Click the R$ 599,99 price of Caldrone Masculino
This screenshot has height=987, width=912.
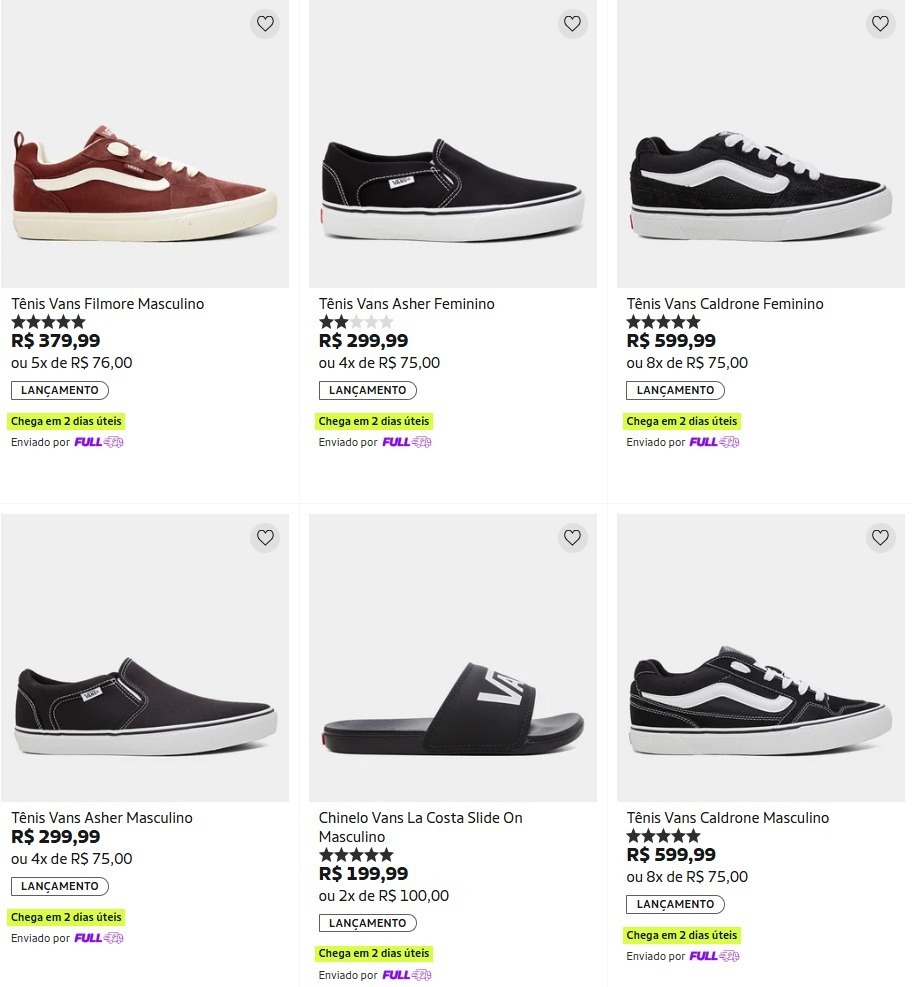pyautogui.click(x=671, y=855)
